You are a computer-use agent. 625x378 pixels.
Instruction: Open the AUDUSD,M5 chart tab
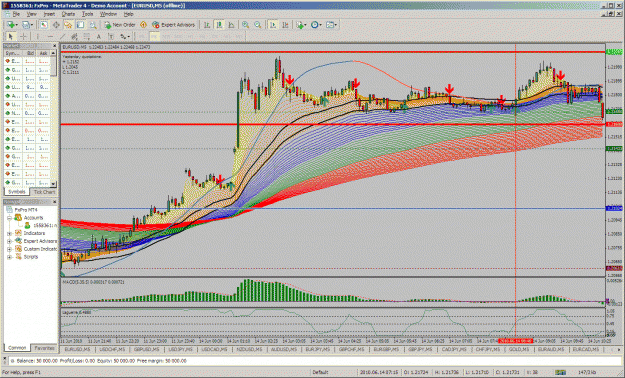[283, 349]
